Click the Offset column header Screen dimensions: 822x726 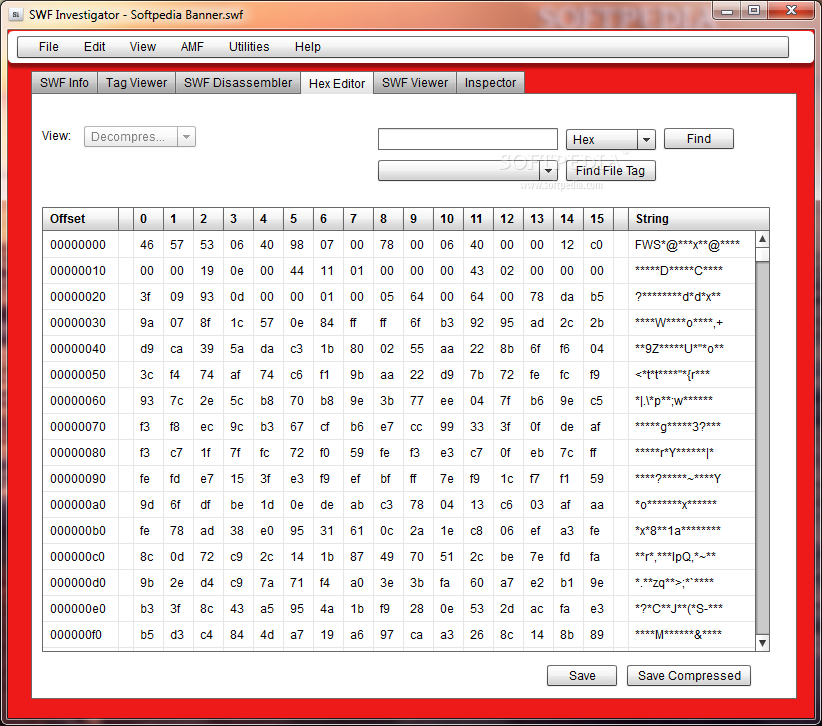[81, 219]
